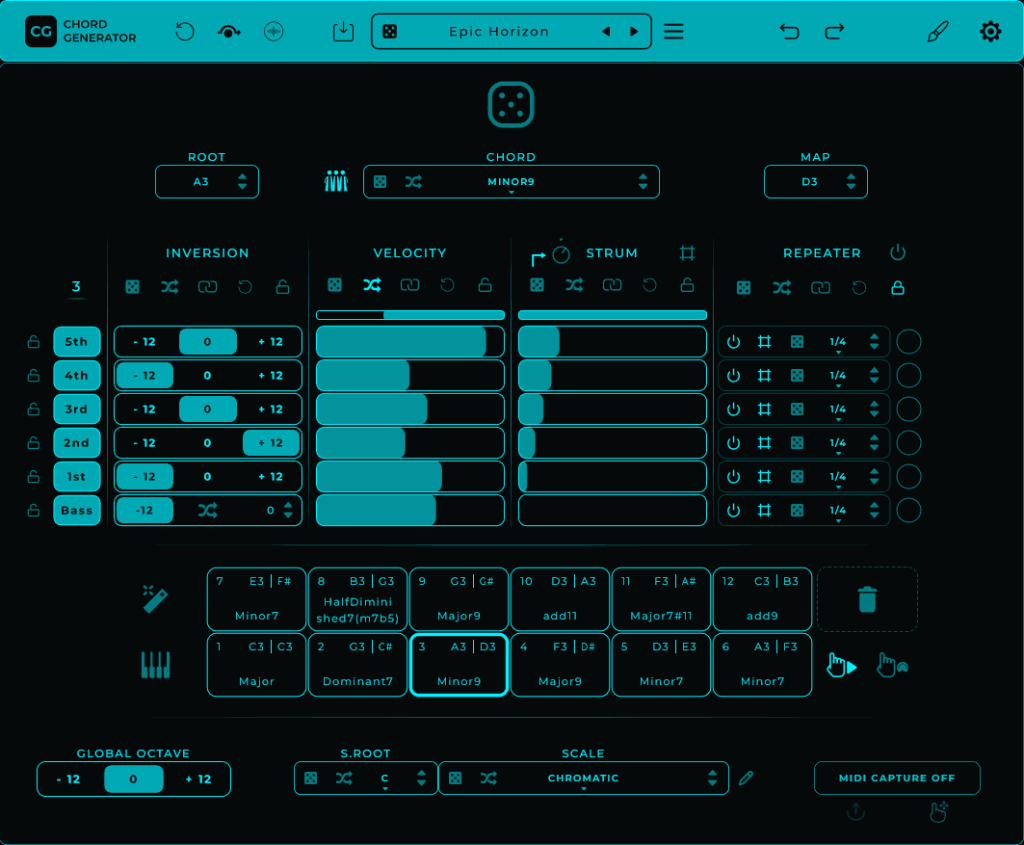1024x845 pixels.
Task: Adjust 4th row strum slider
Action: 612,375
